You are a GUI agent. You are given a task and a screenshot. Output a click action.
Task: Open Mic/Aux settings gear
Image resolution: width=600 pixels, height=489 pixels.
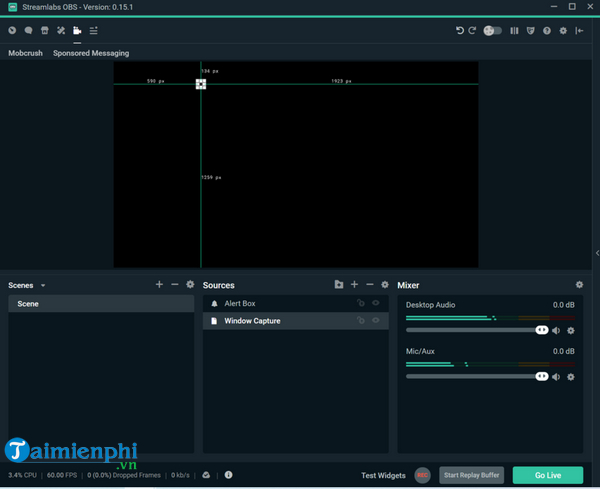[571, 377]
